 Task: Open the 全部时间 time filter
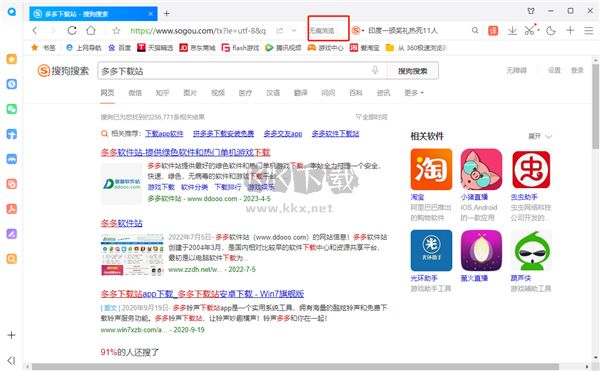pyautogui.click(x=371, y=117)
